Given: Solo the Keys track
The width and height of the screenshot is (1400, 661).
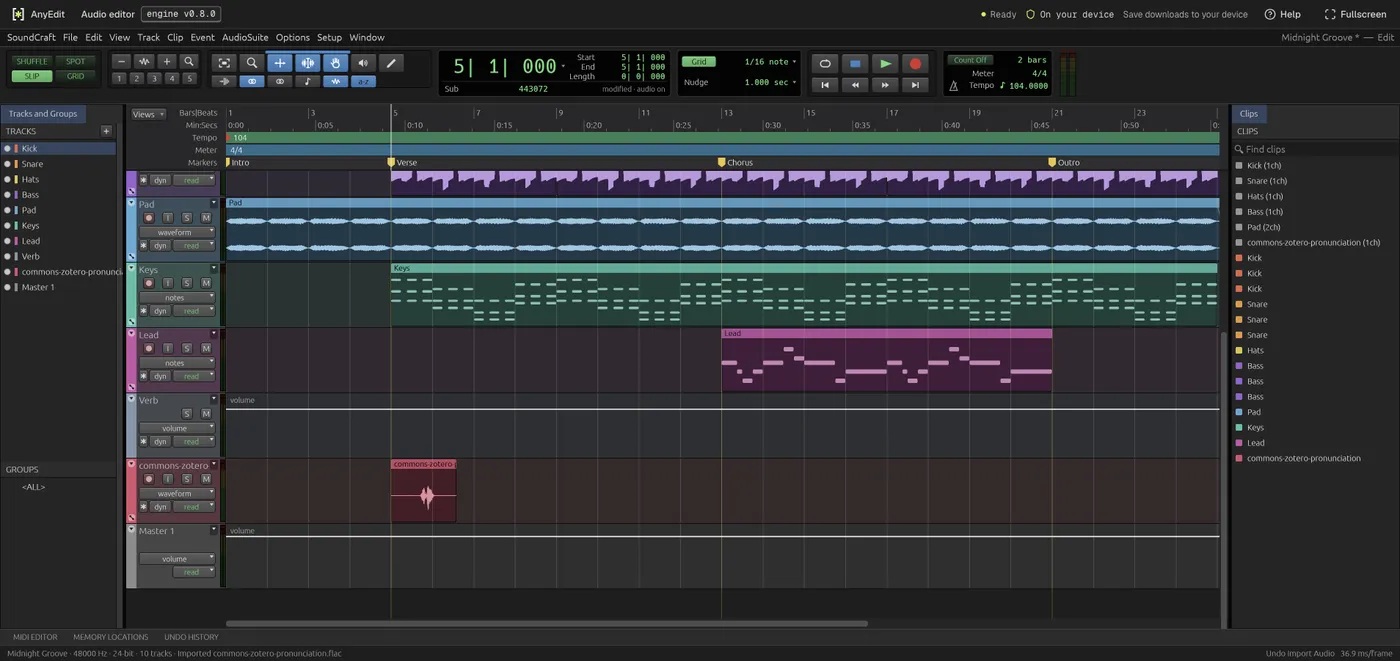Looking at the screenshot, I should pos(187,283).
